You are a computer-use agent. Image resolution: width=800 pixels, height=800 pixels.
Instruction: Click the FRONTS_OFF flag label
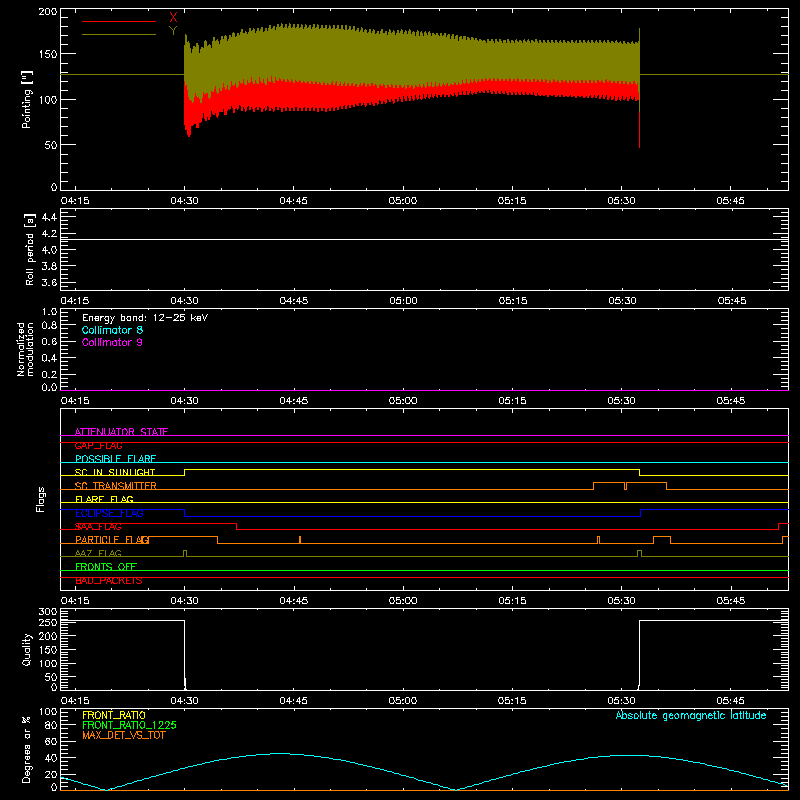pos(106,567)
